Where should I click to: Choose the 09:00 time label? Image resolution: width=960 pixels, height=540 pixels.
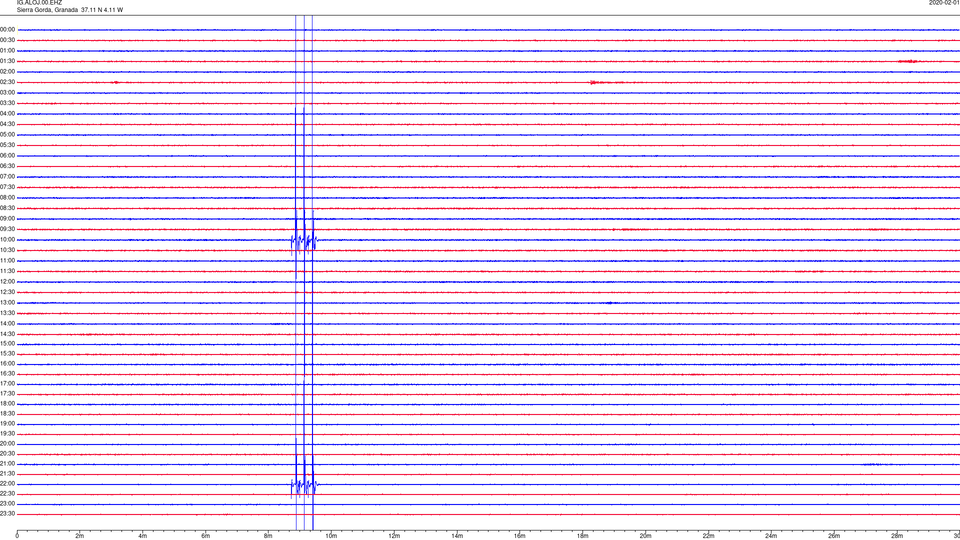pyautogui.click(x=7, y=219)
